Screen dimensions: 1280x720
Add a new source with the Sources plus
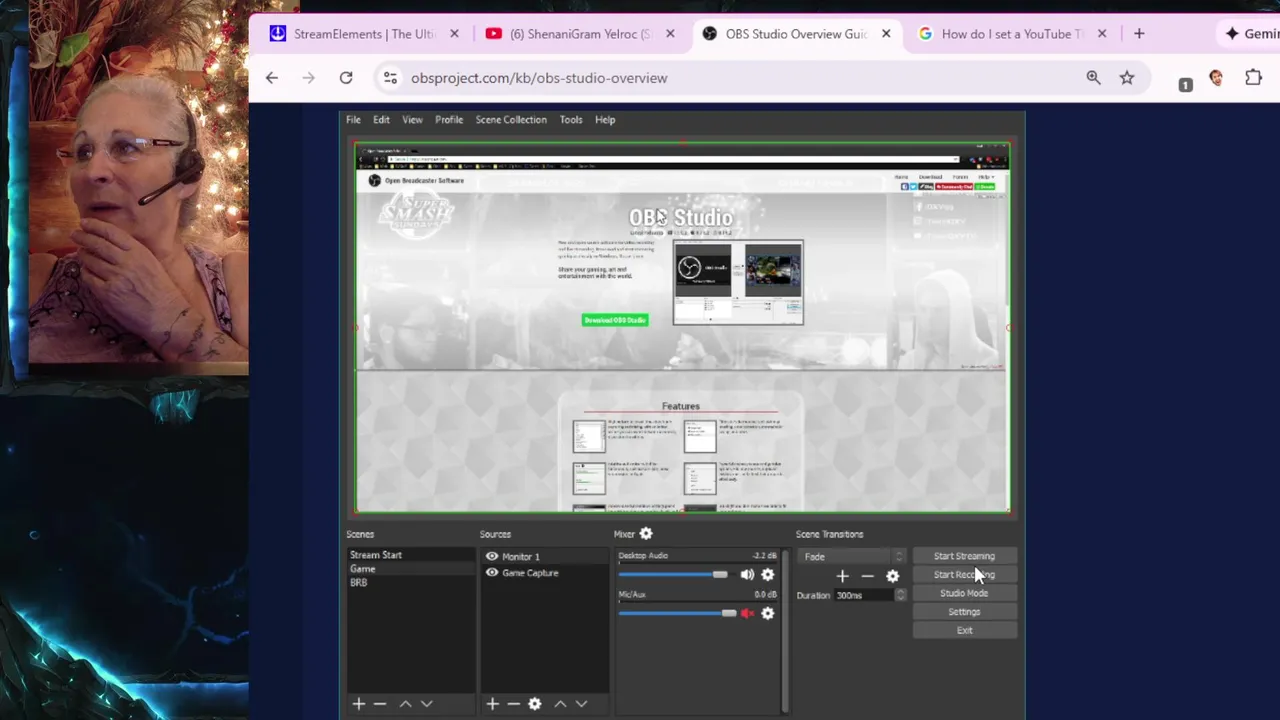coord(492,704)
